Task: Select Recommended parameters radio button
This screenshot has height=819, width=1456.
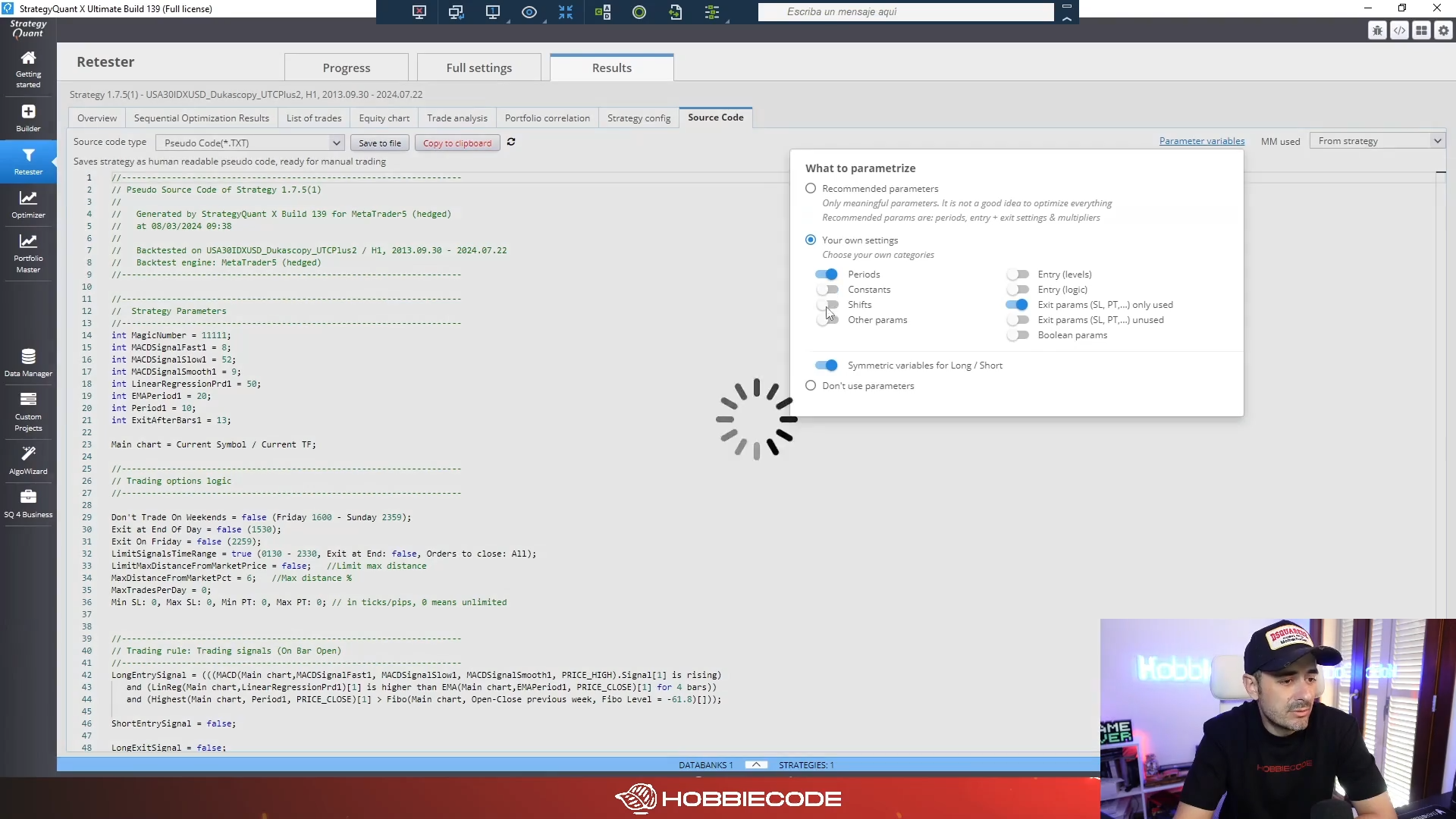Action: coord(811,188)
